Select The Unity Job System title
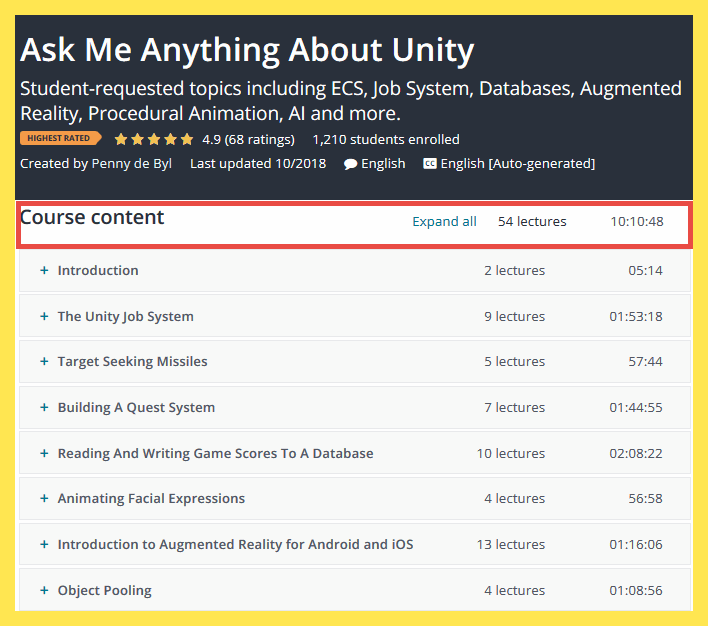The image size is (708, 626). pos(126,317)
